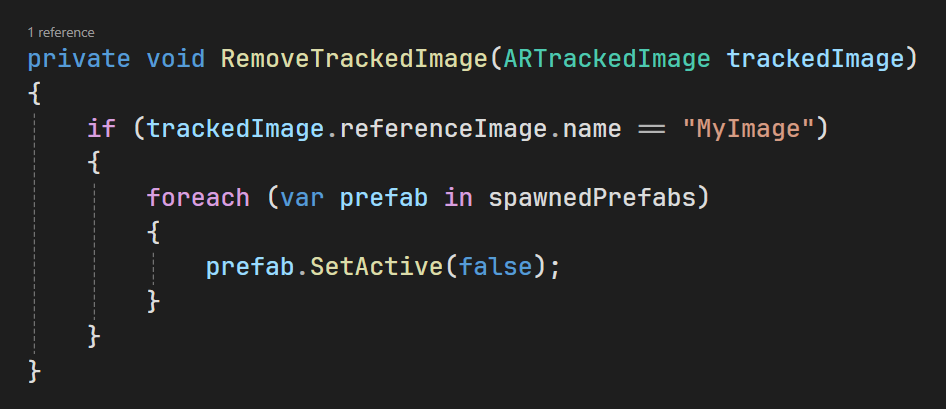Open the "1 reference" CodeLens link
The image size is (946, 409).
coord(61,33)
